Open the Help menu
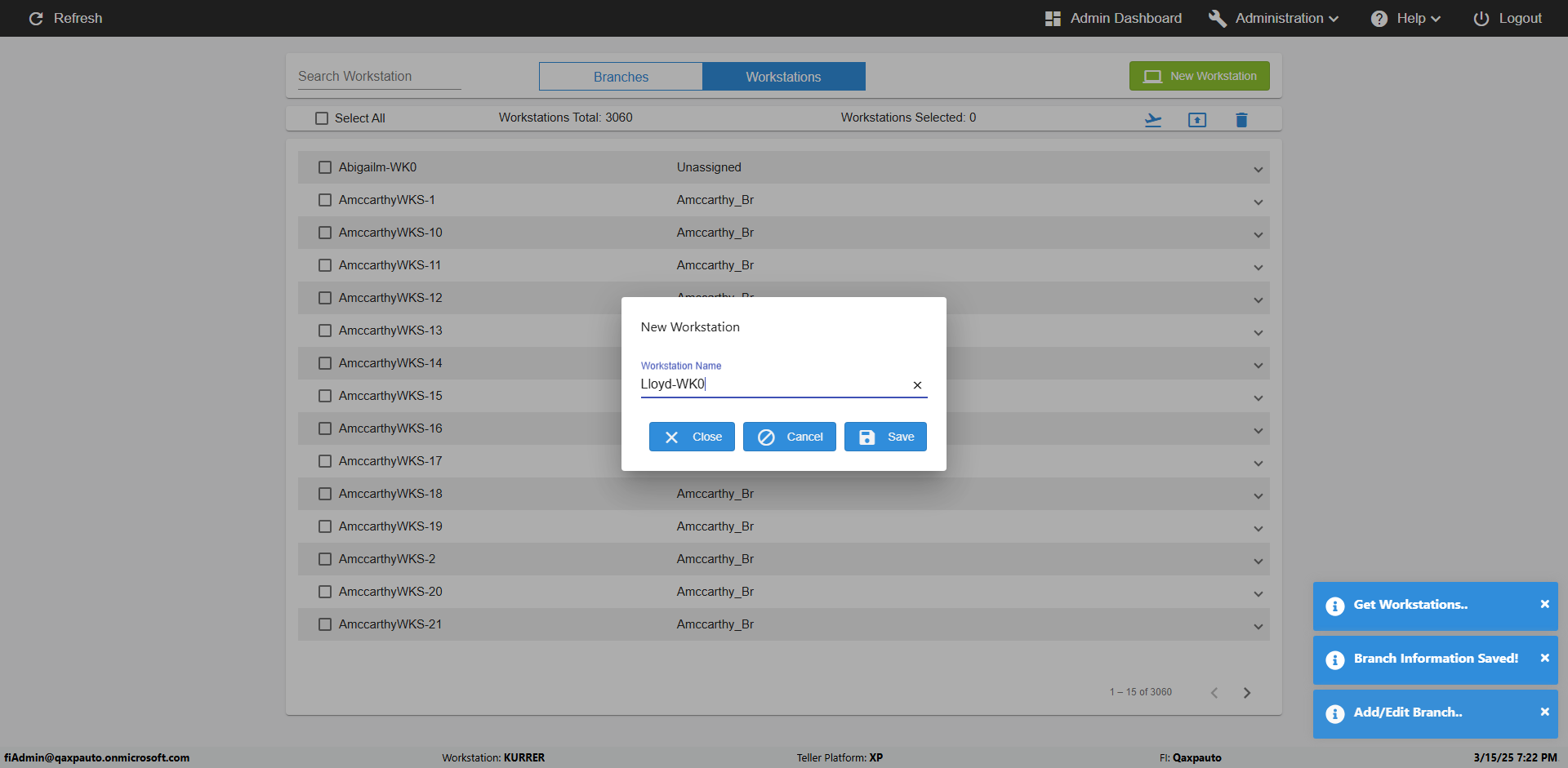 [x=1405, y=18]
